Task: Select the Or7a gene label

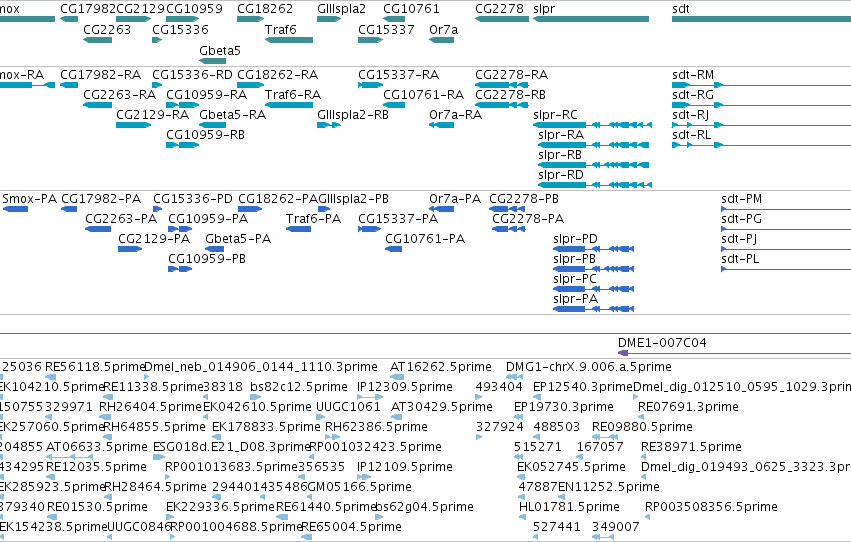Action: [443, 29]
